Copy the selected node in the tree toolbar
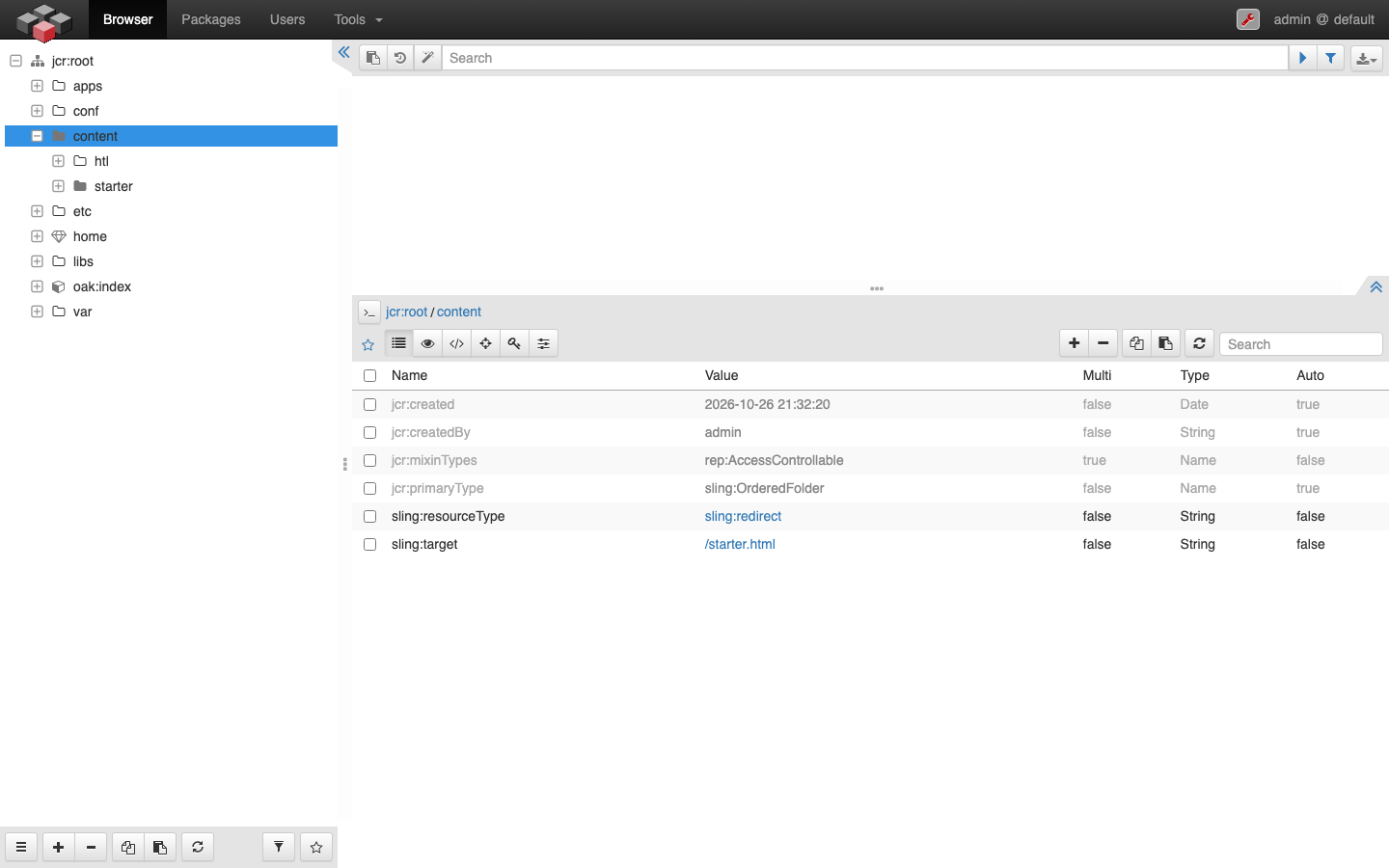The width and height of the screenshot is (1389, 868). [128, 847]
